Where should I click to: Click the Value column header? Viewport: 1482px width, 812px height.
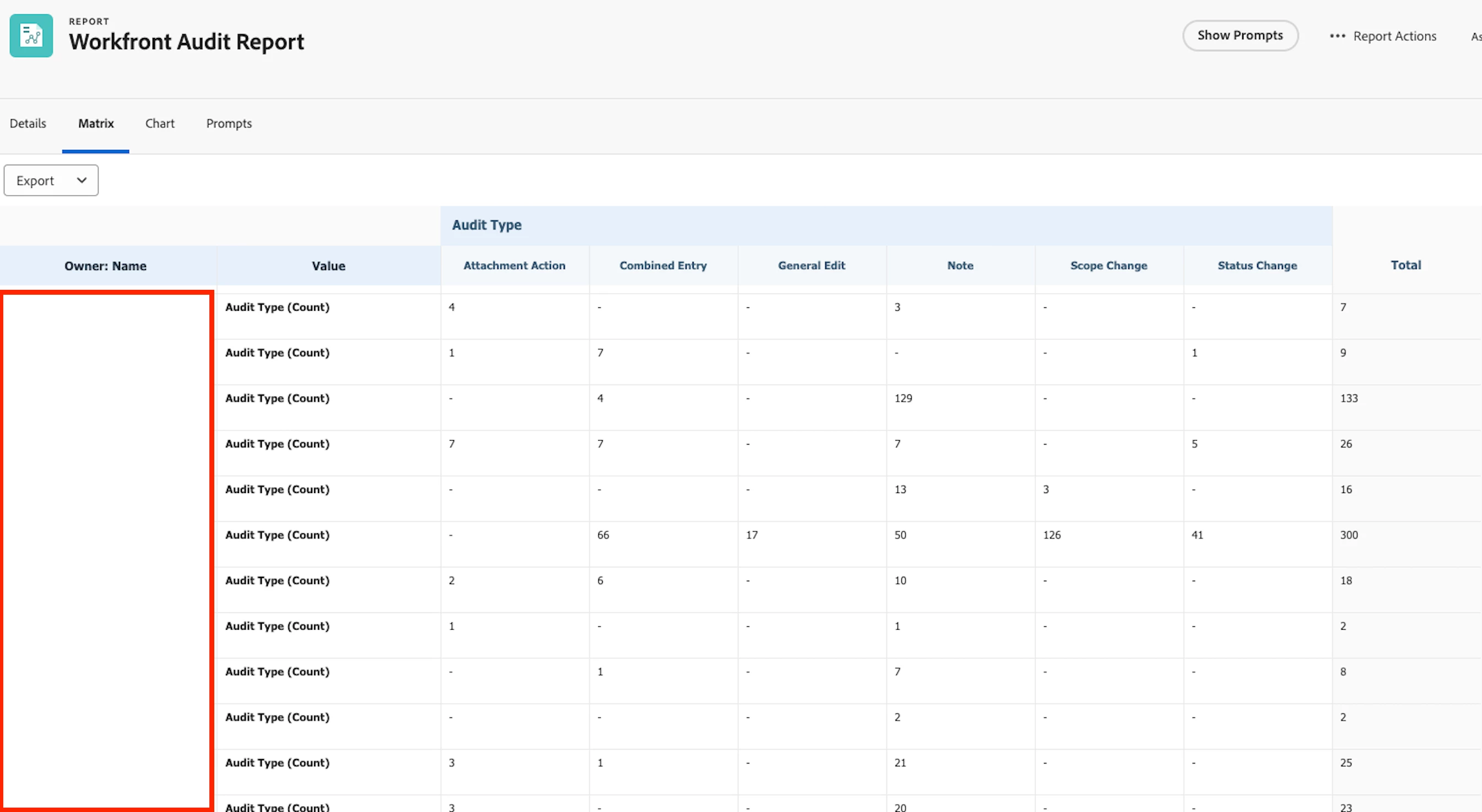[328, 266]
